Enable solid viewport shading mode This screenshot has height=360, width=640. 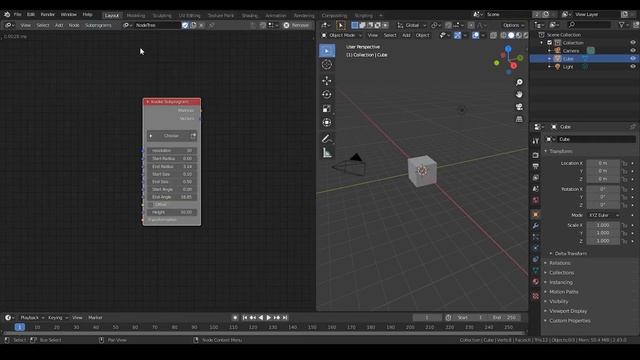tap(511, 36)
